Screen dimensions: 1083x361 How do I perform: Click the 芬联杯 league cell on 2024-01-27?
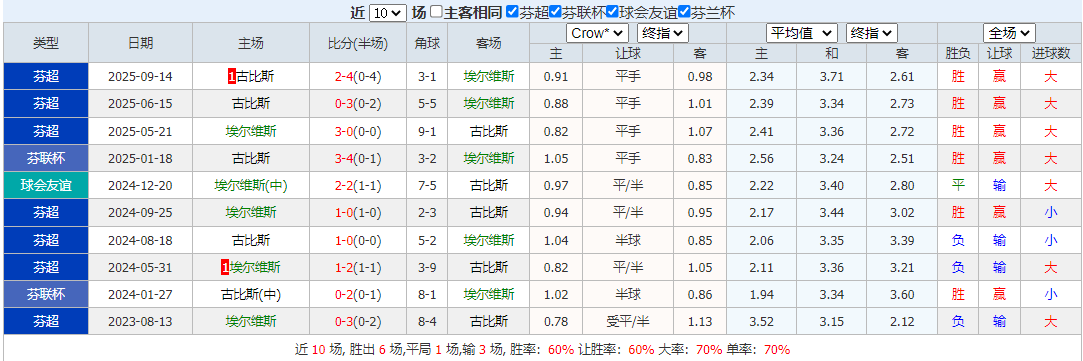tap(46, 294)
